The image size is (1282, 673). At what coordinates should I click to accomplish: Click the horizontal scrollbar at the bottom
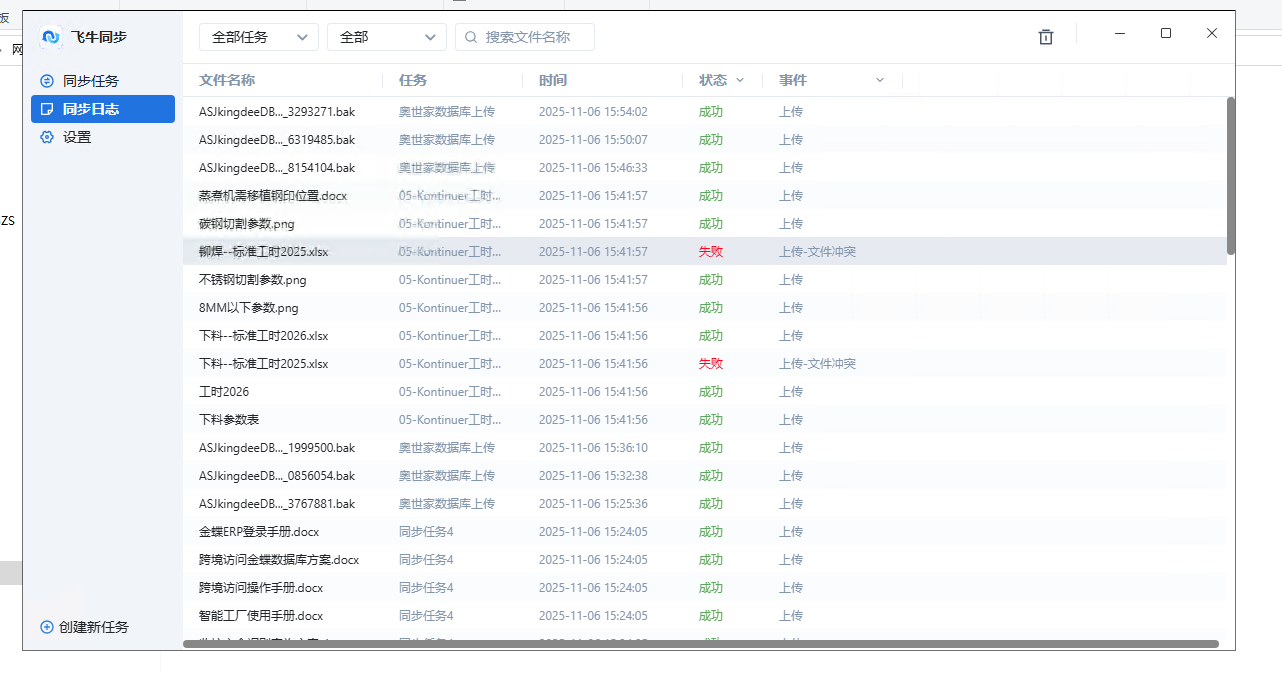click(x=700, y=644)
